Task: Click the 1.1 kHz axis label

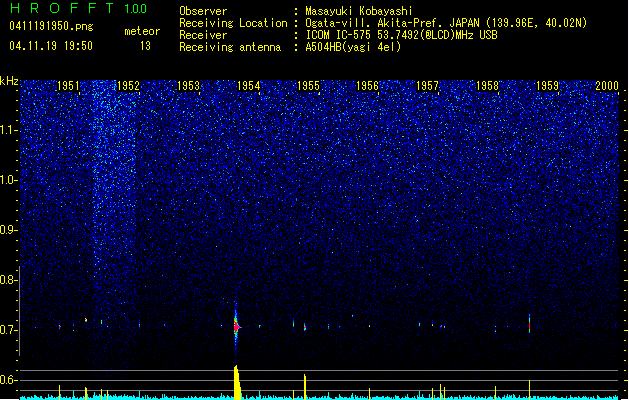Action: coord(8,130)
